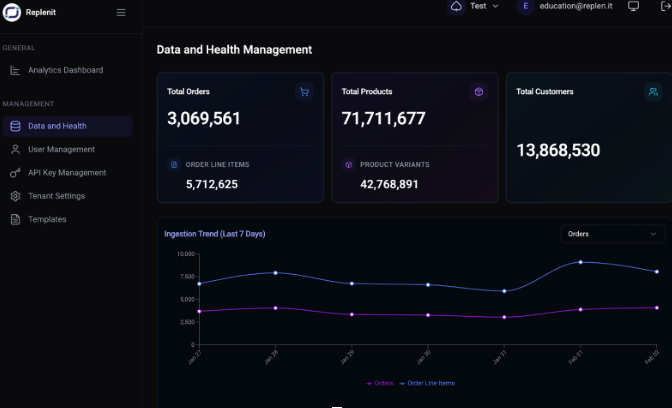Click the monitor display icon in top bar
This screenshot has width=672, height=408.
(x=633, y=6)
